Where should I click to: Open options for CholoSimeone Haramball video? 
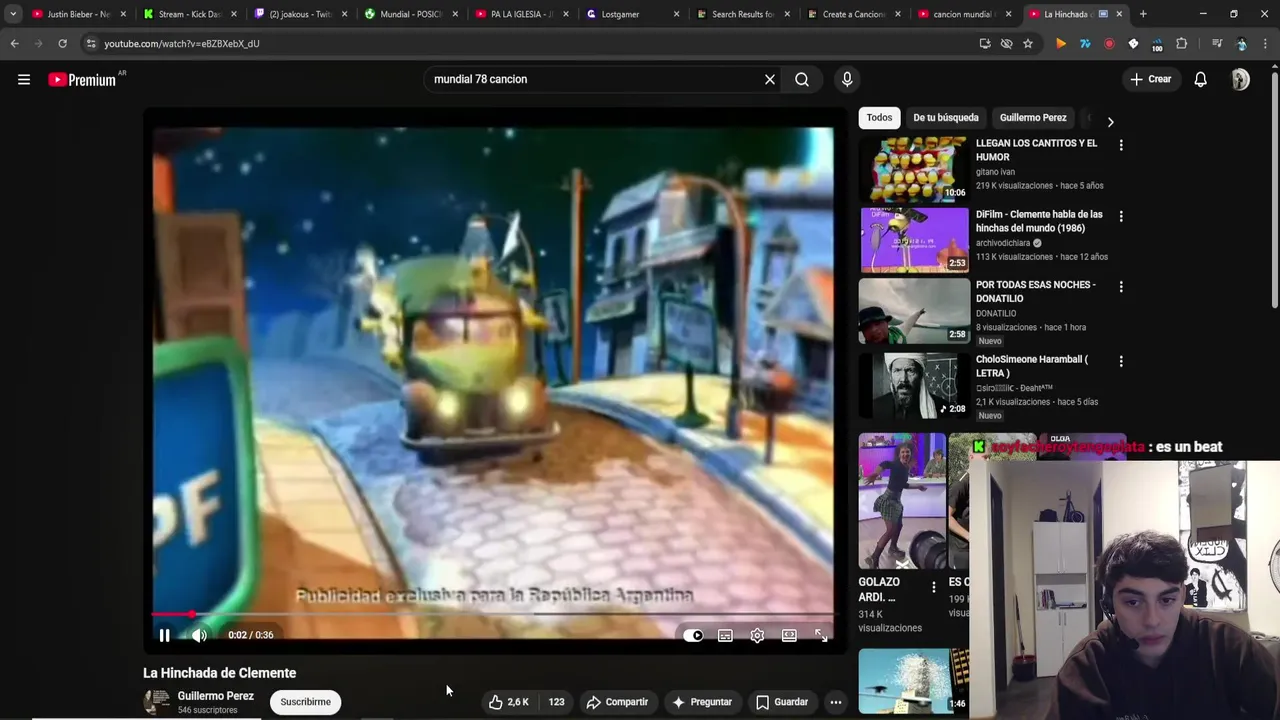point(1121,361)
